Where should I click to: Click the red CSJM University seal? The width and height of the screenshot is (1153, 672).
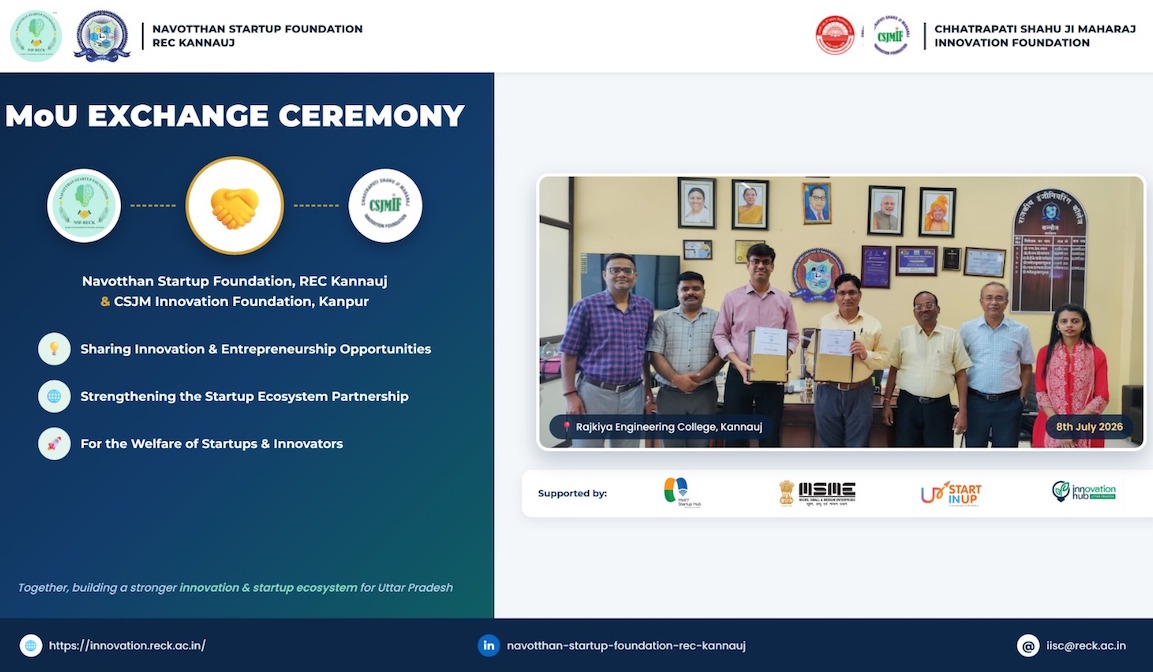835,35
